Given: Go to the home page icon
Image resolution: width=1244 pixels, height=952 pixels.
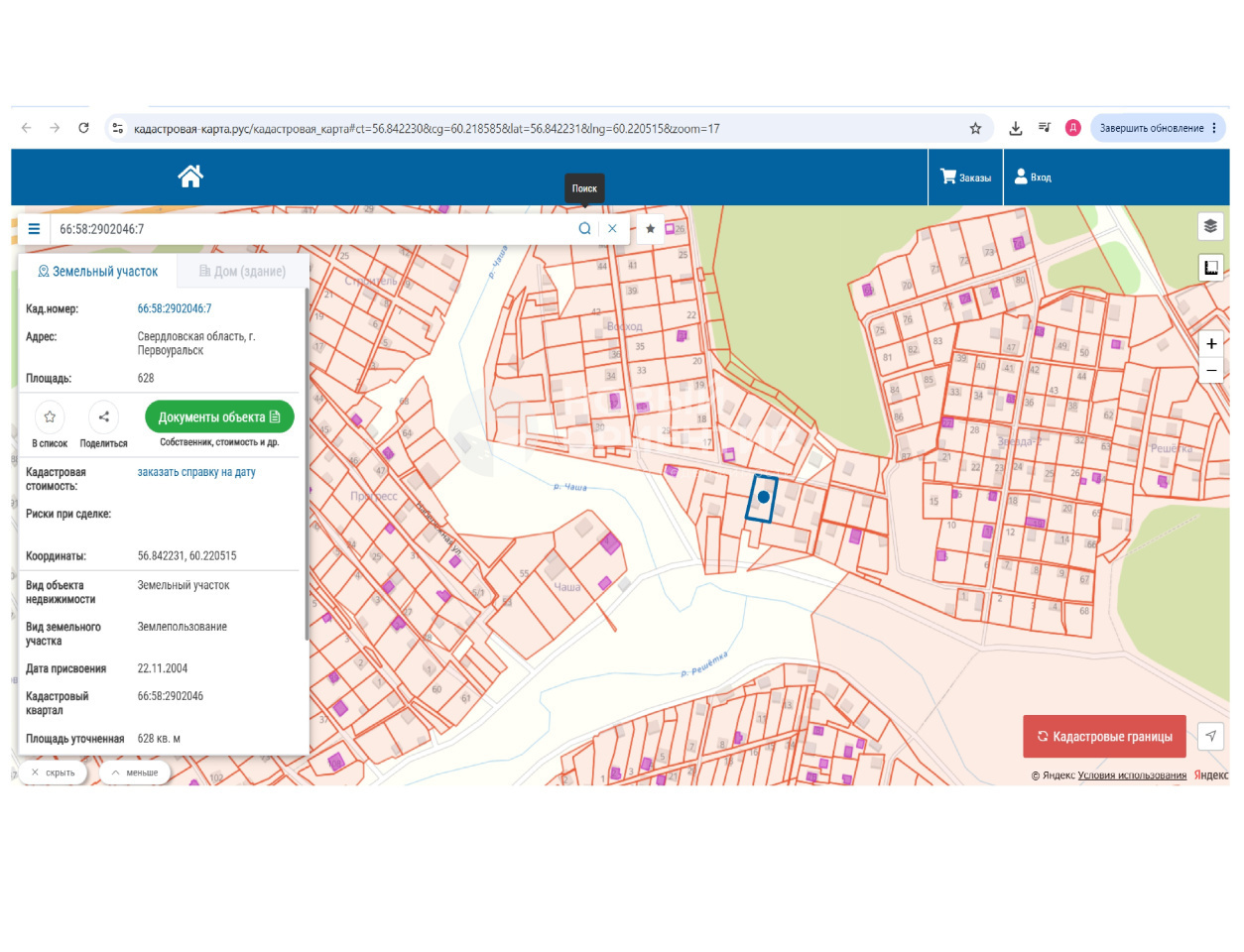Looking at the screenshot, I should click(190, 177).
